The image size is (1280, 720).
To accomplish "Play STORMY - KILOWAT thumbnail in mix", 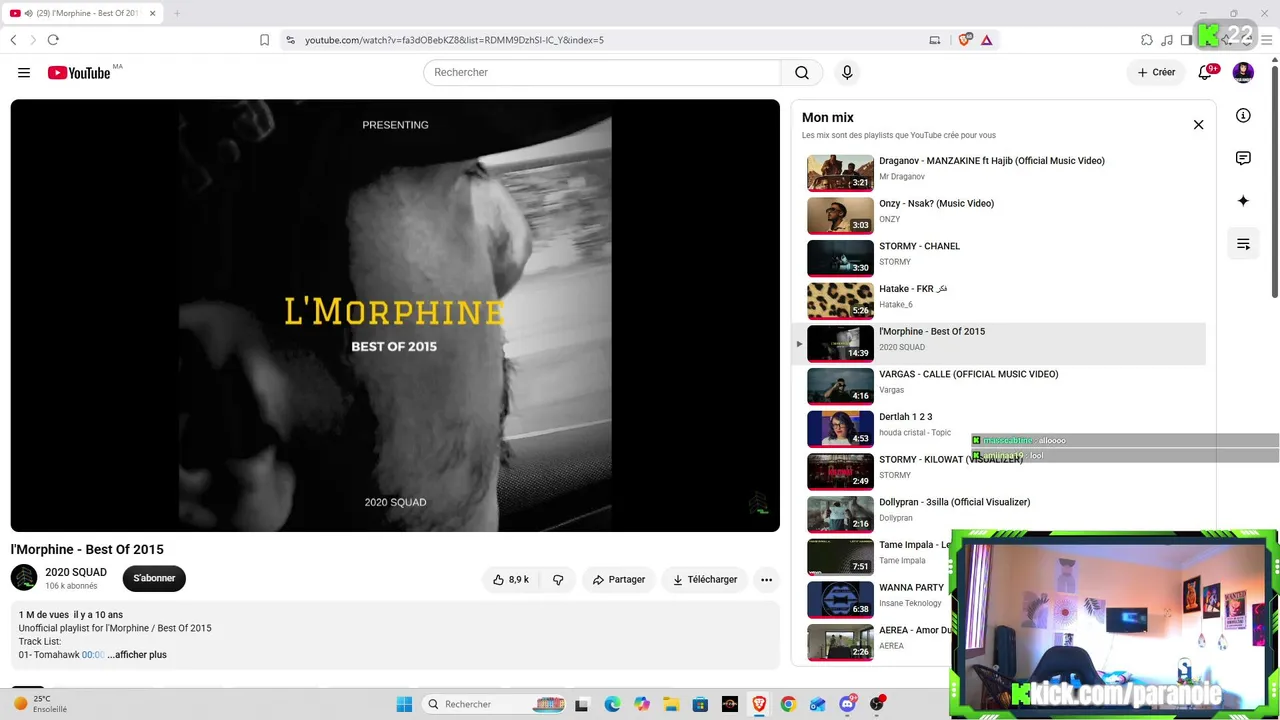I will point(840,471).
